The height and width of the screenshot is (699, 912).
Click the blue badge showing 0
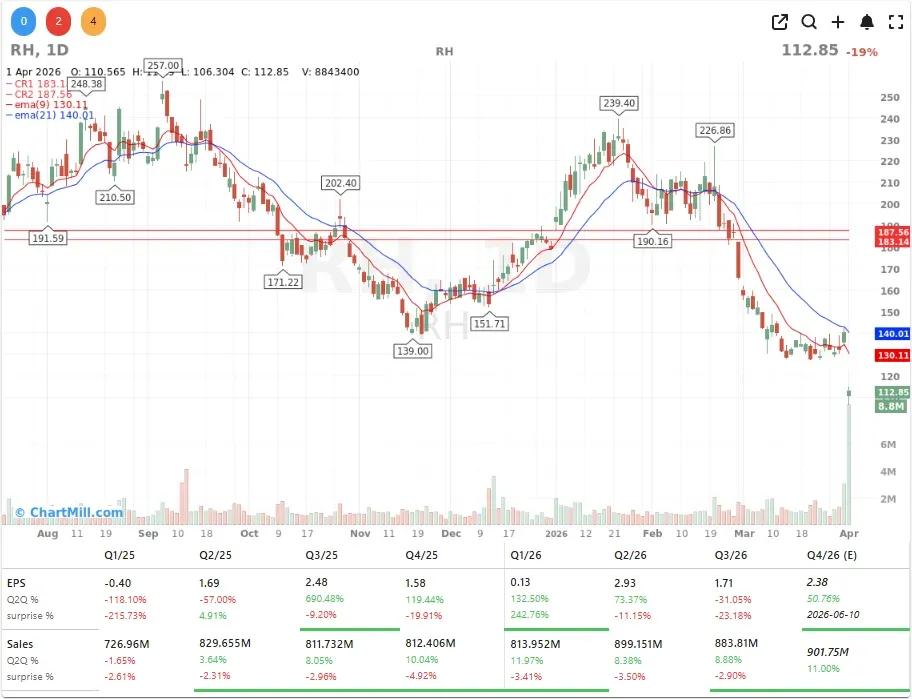point(24,20)
